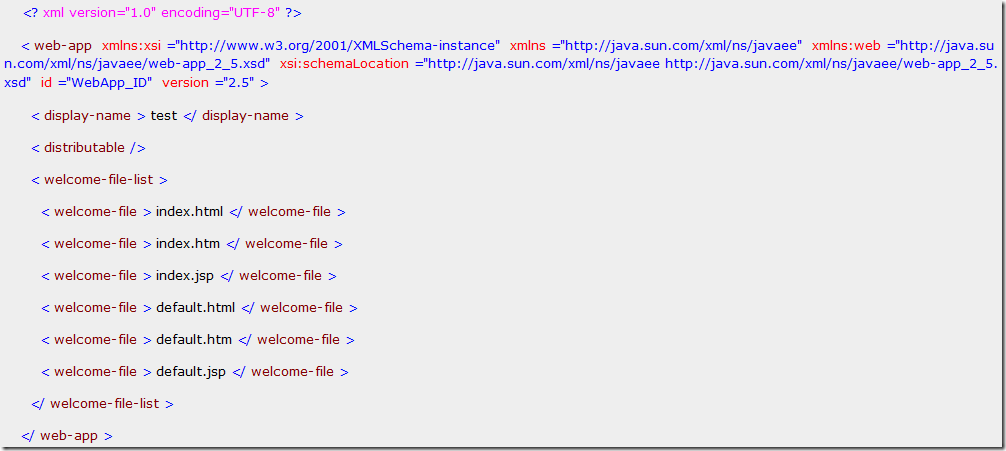
Task: Select the xmlns:web attribute name
Action: (x=846, y=46)
